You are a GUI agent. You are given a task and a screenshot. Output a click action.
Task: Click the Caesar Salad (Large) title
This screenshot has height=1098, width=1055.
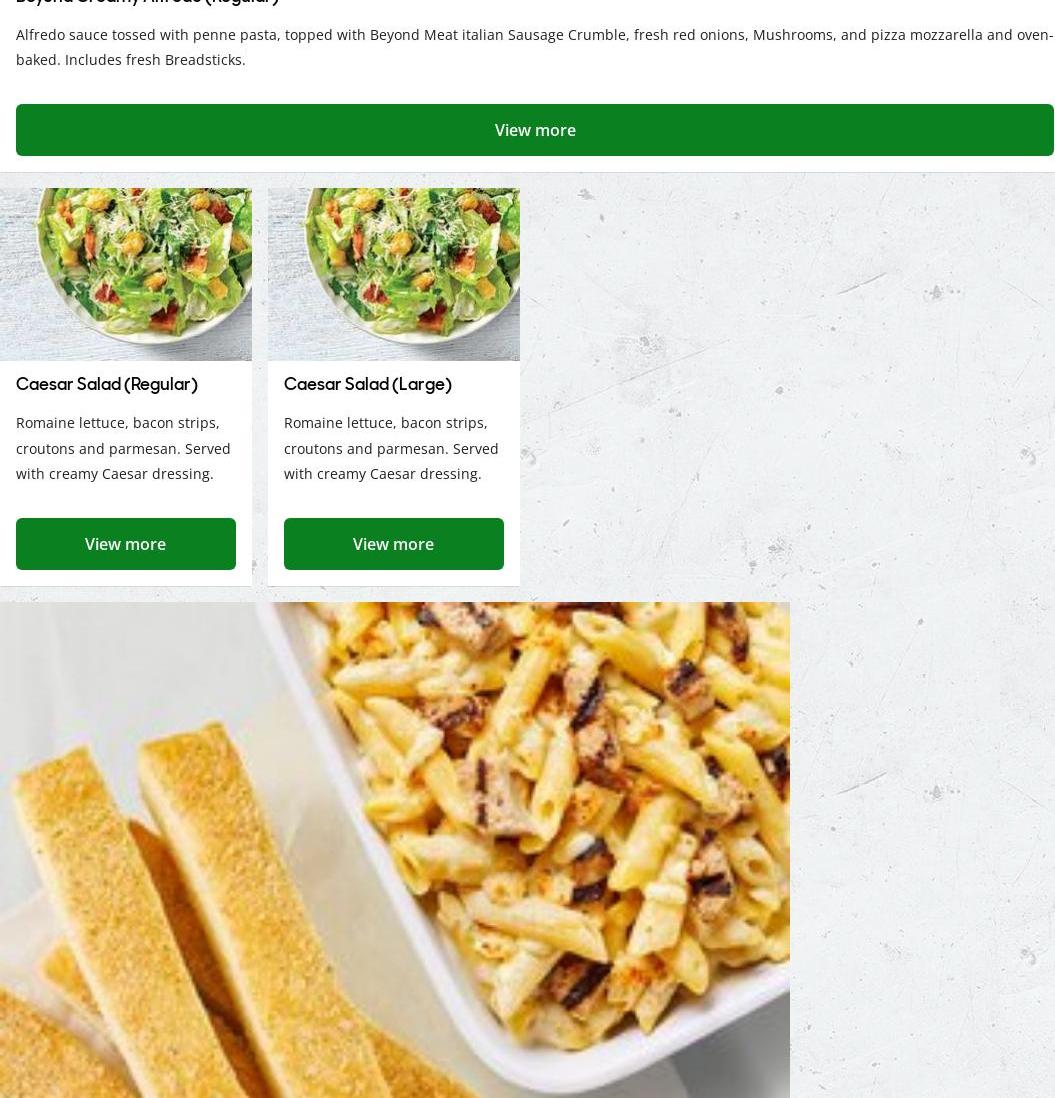click(368, 384)
